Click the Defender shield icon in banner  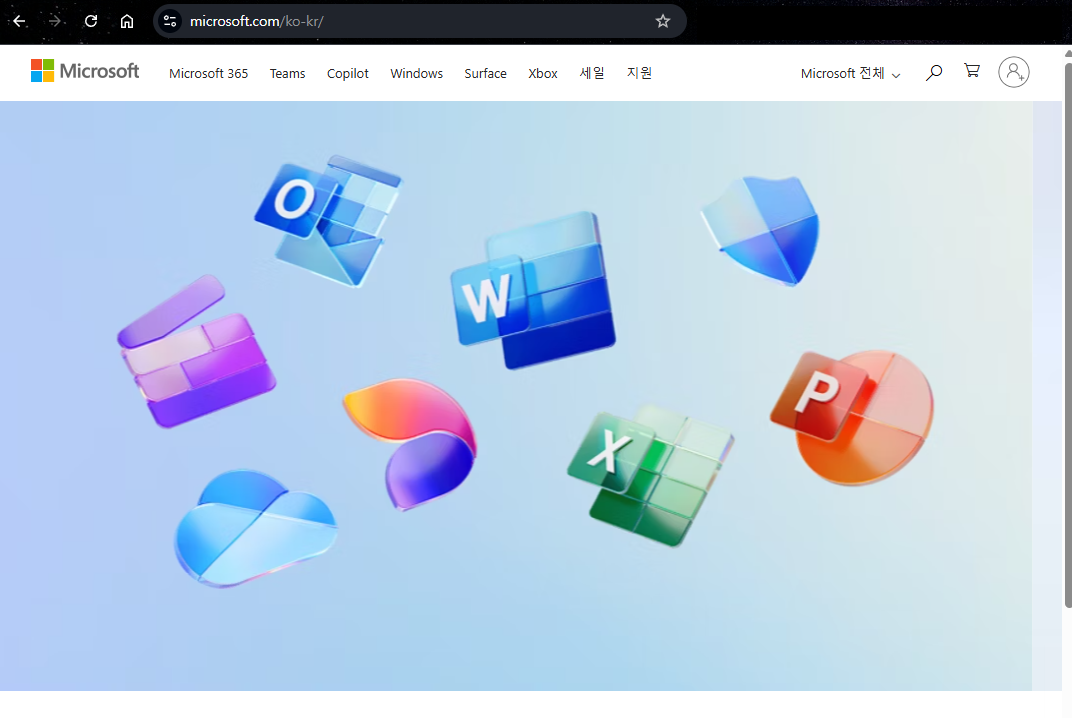tap(760, 230)
